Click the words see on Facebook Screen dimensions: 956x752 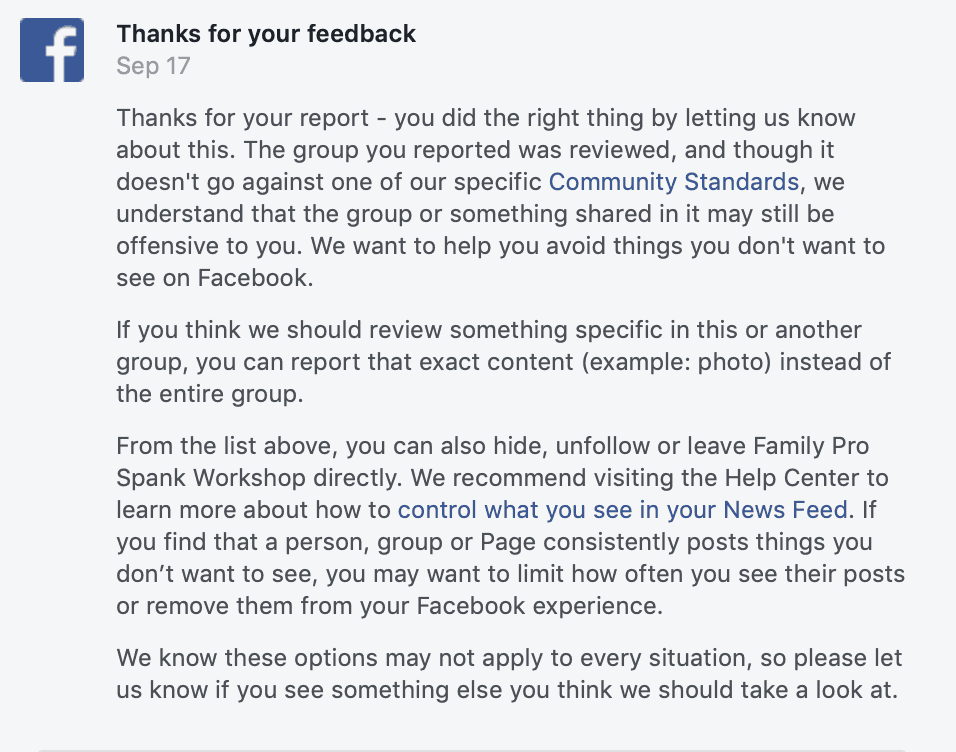coord(215,278)
